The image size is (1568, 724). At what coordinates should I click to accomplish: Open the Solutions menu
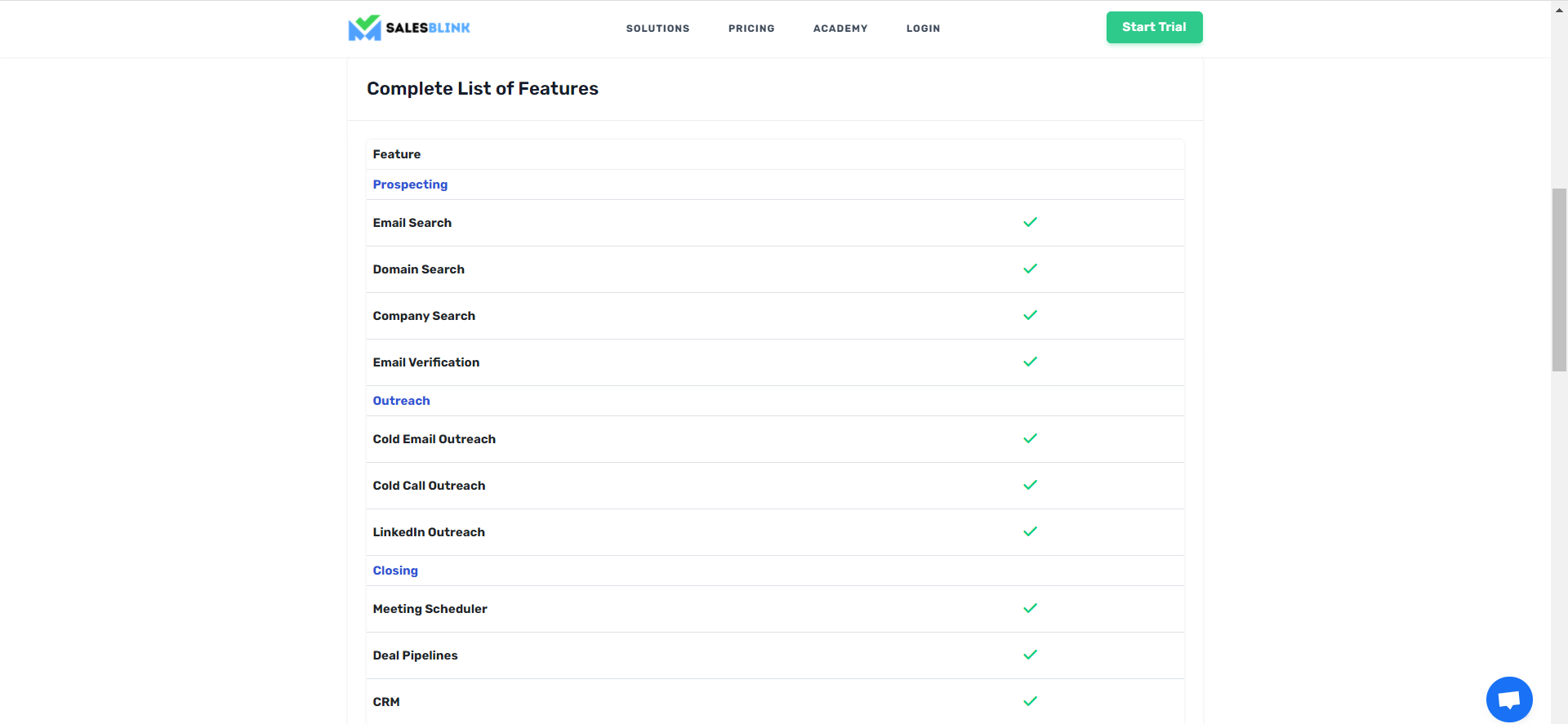tap(657, 29)
